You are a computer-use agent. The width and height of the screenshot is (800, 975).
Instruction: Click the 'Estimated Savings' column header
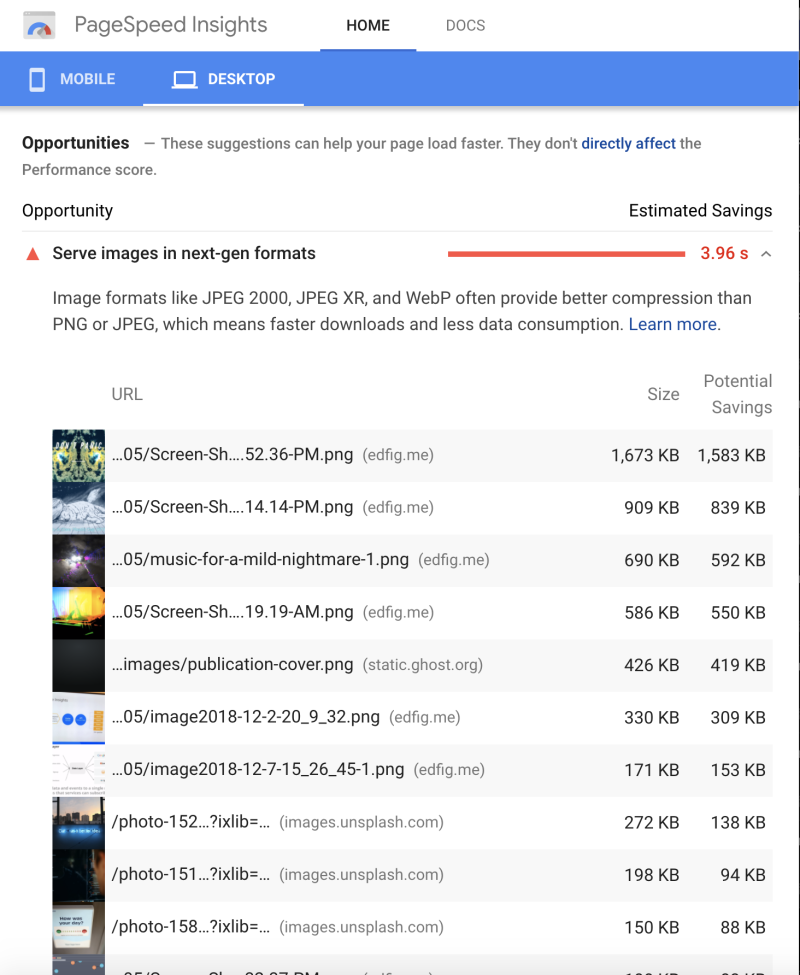point(701,211)
